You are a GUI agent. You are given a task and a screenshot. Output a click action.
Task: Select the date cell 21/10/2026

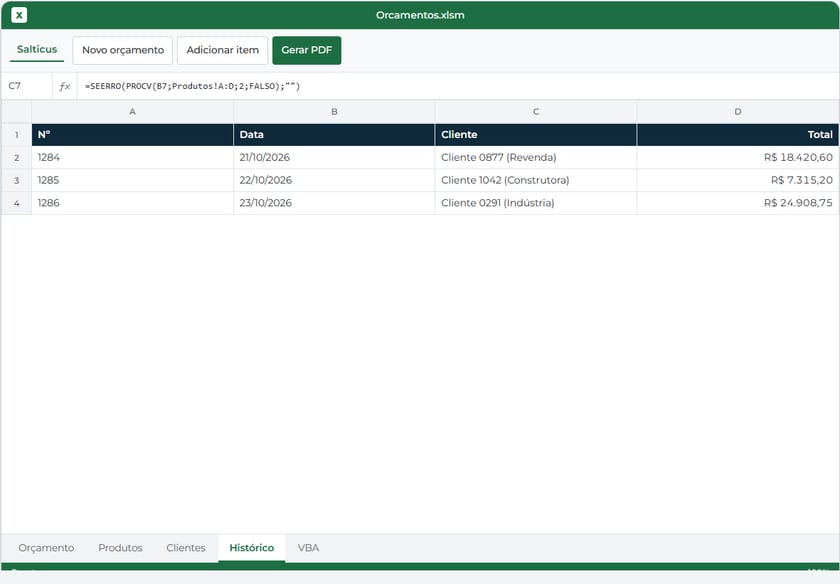(334, 158)
